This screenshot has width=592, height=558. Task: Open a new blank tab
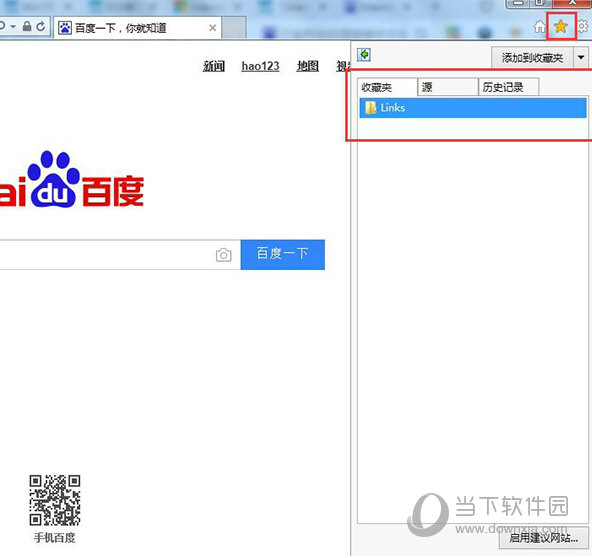pyautogui.click(x=234, y=28)
